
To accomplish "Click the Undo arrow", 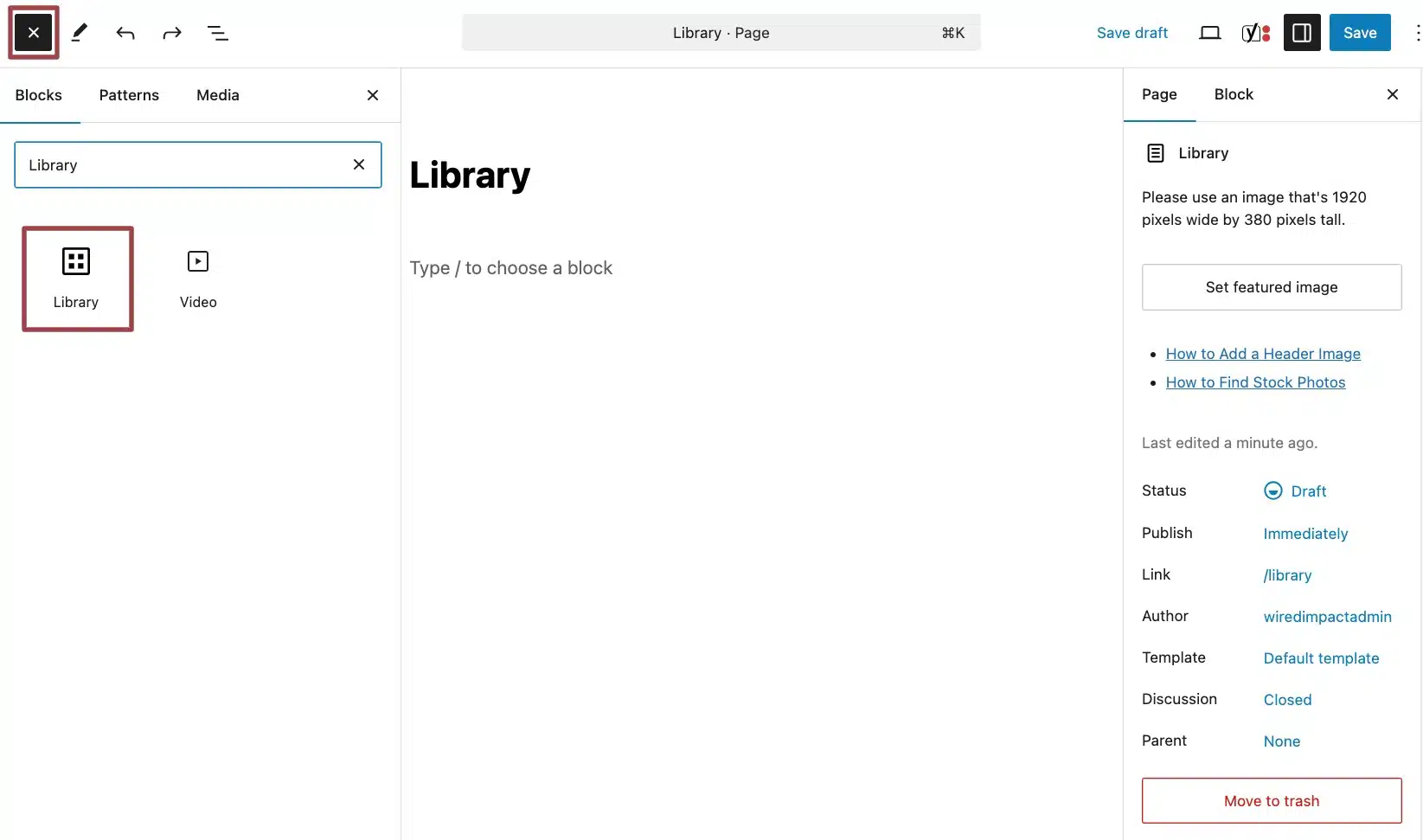I will (125, 33).
